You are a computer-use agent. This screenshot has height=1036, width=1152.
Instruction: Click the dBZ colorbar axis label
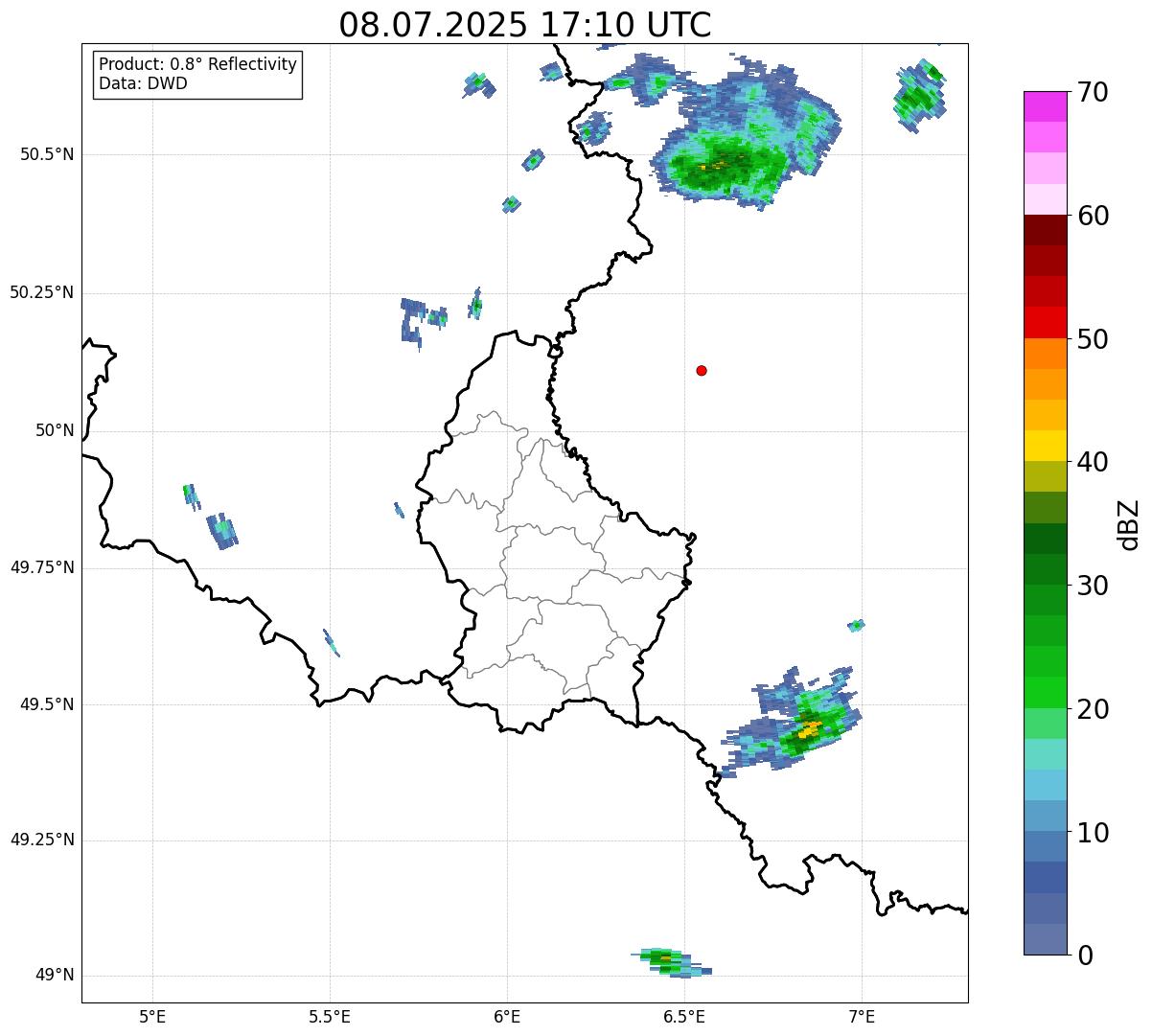point(1128,524)
